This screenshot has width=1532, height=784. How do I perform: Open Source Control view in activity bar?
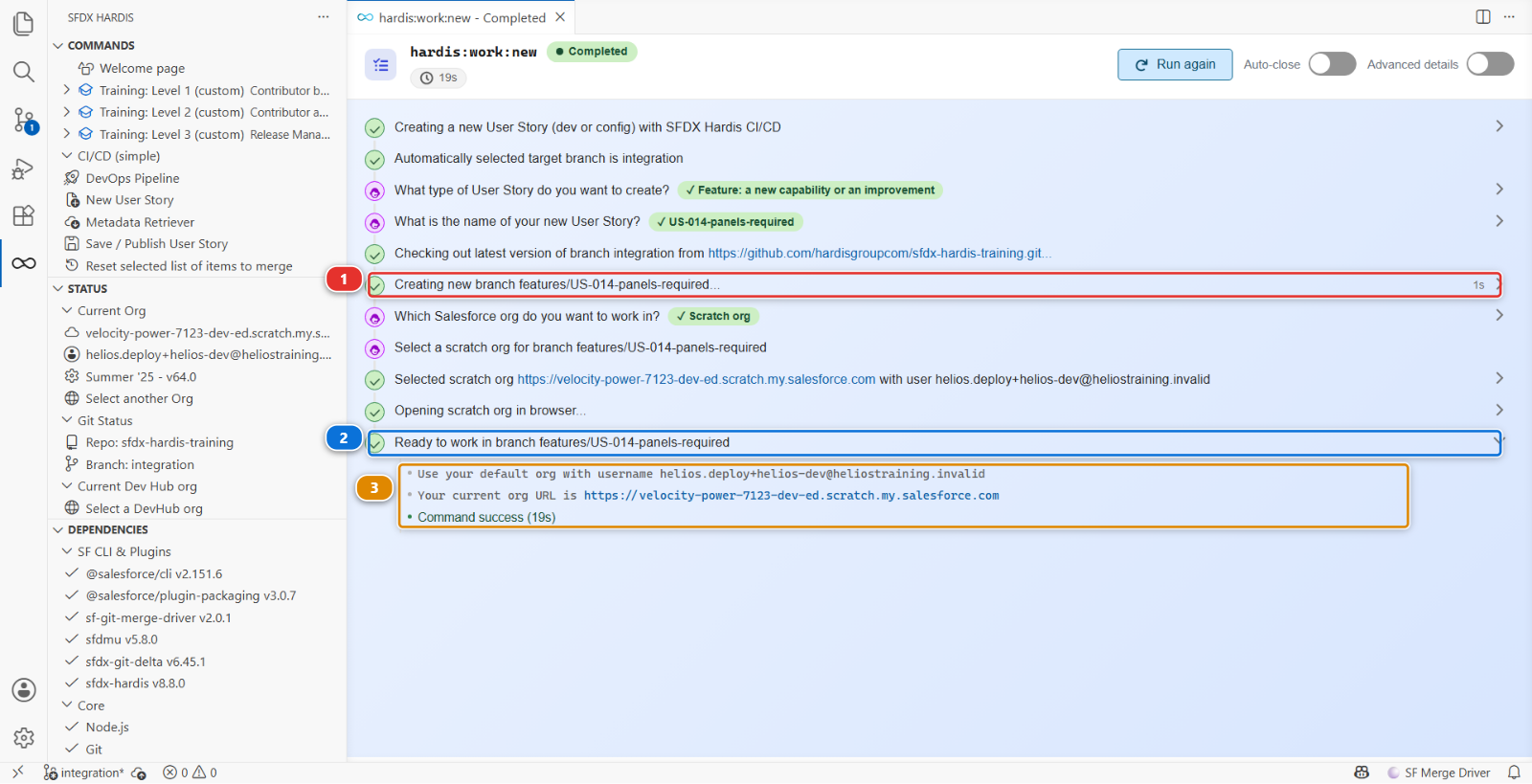point(24,121)
